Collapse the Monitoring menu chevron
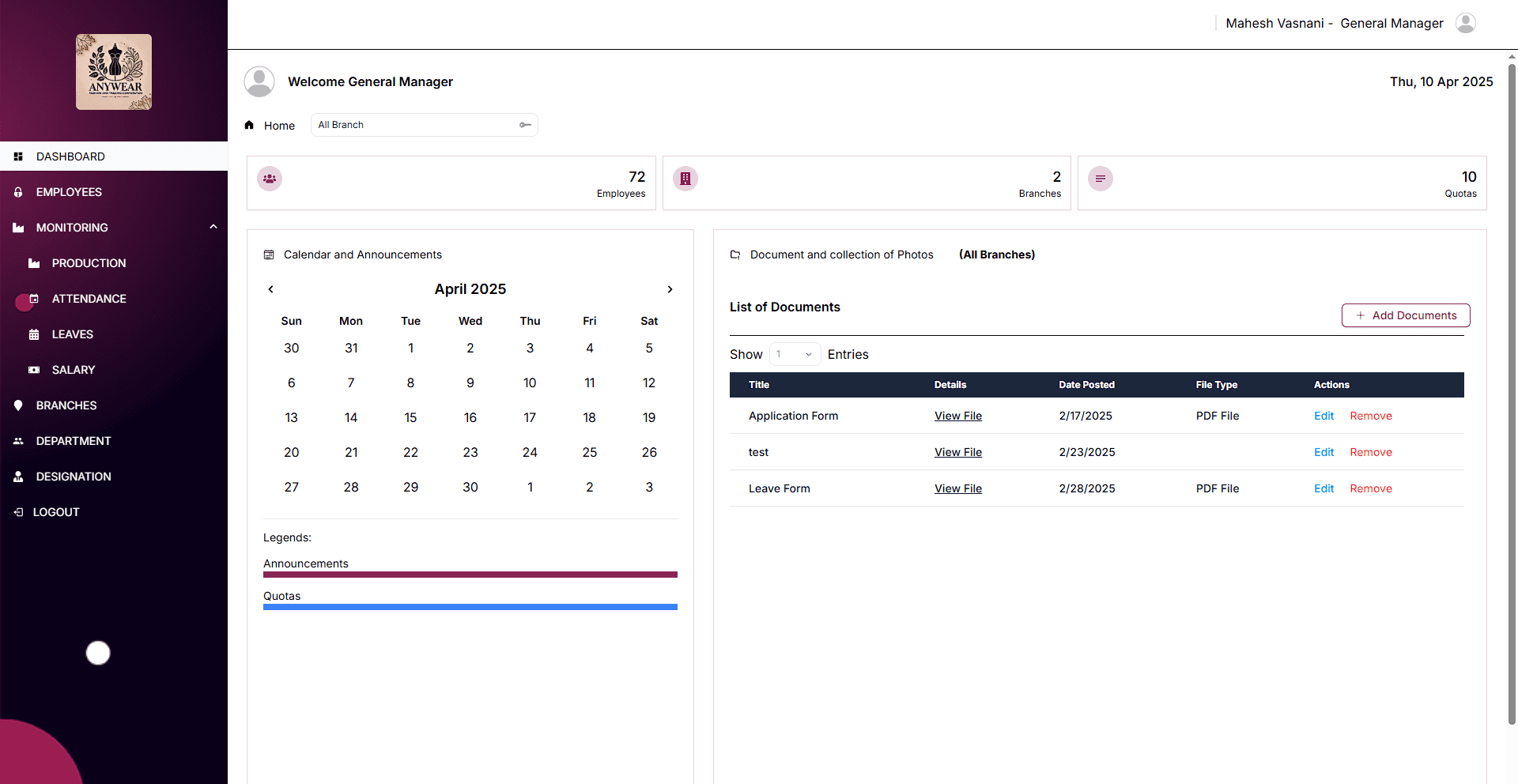The height and width of the screenshot is (784, 1518). click(x=213, y=227)
